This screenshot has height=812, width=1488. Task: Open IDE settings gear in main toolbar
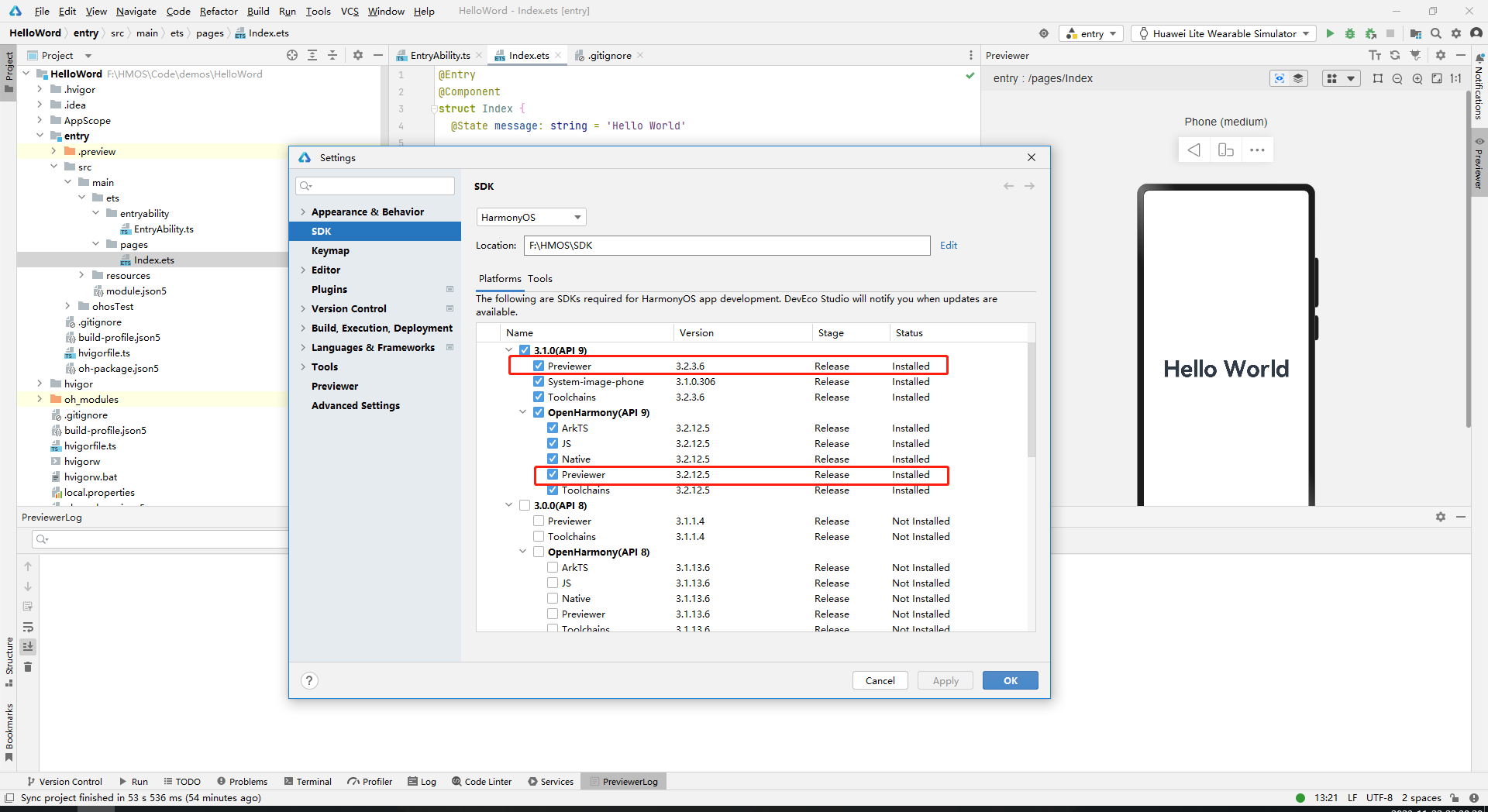pos(1456,33)
